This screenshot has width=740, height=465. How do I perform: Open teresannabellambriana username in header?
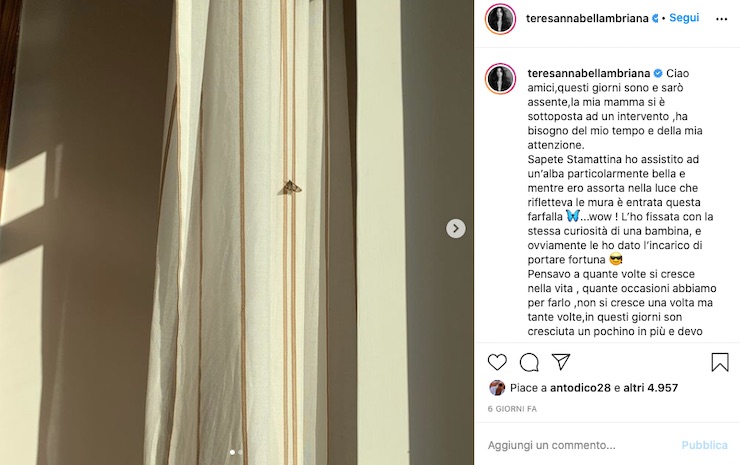[x=587, y=18]
